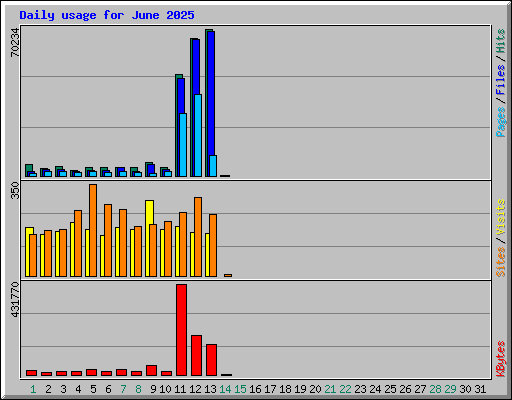The image size is (512, 400).
Task: Select day 16 on the bottom axis
Action: [x=255, y=389]
